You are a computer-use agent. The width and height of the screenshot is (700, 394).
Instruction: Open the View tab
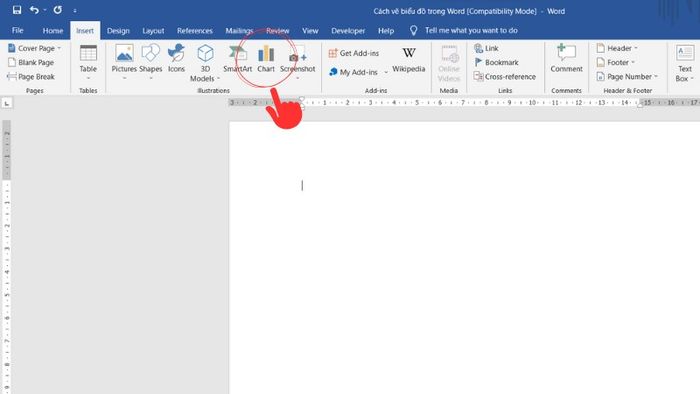point(310,31)
